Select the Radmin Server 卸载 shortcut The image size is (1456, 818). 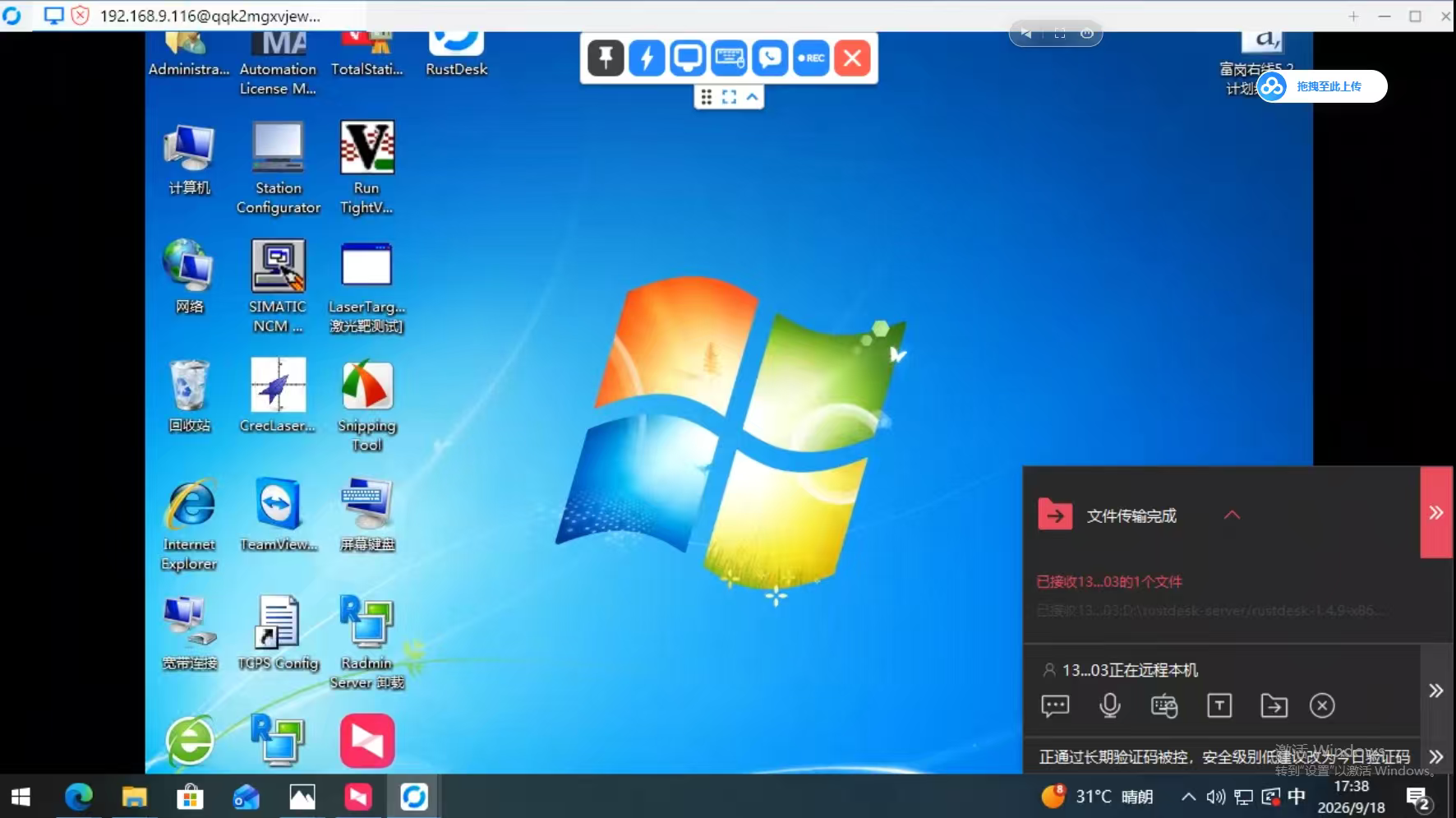tap(366, 643)
